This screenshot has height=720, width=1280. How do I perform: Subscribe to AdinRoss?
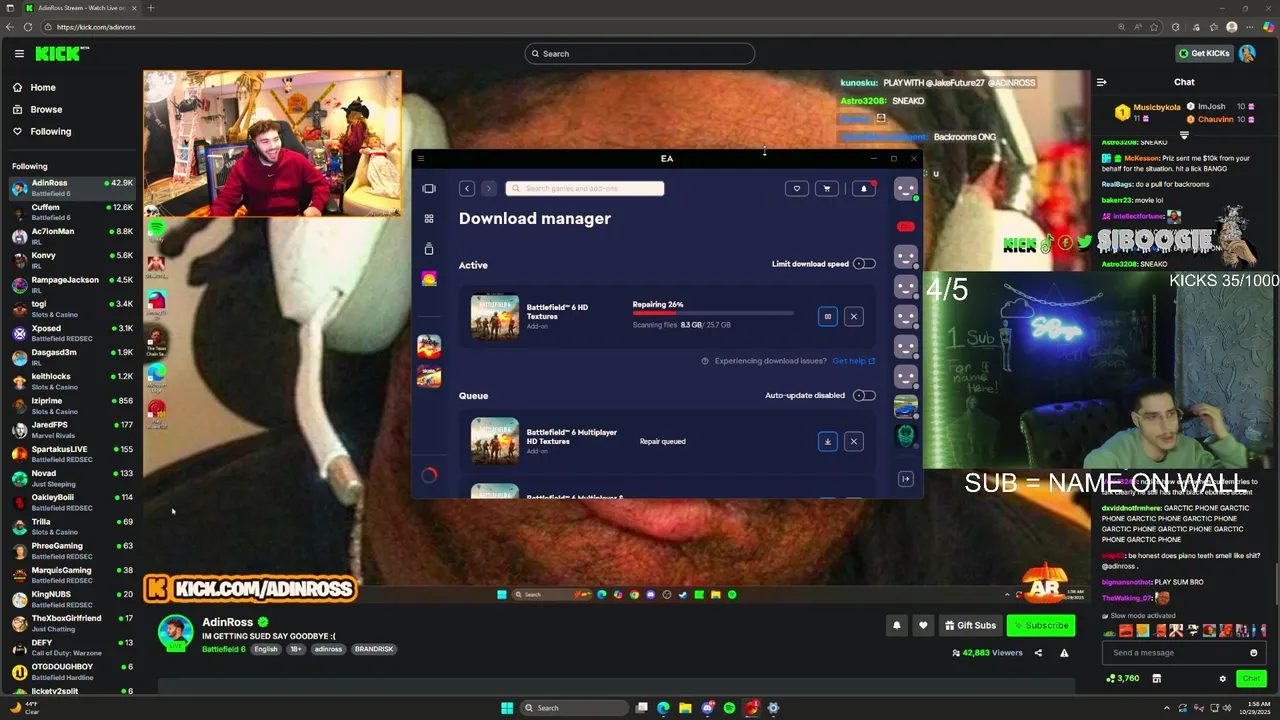pyautogui.click(x=1041, y=626)
